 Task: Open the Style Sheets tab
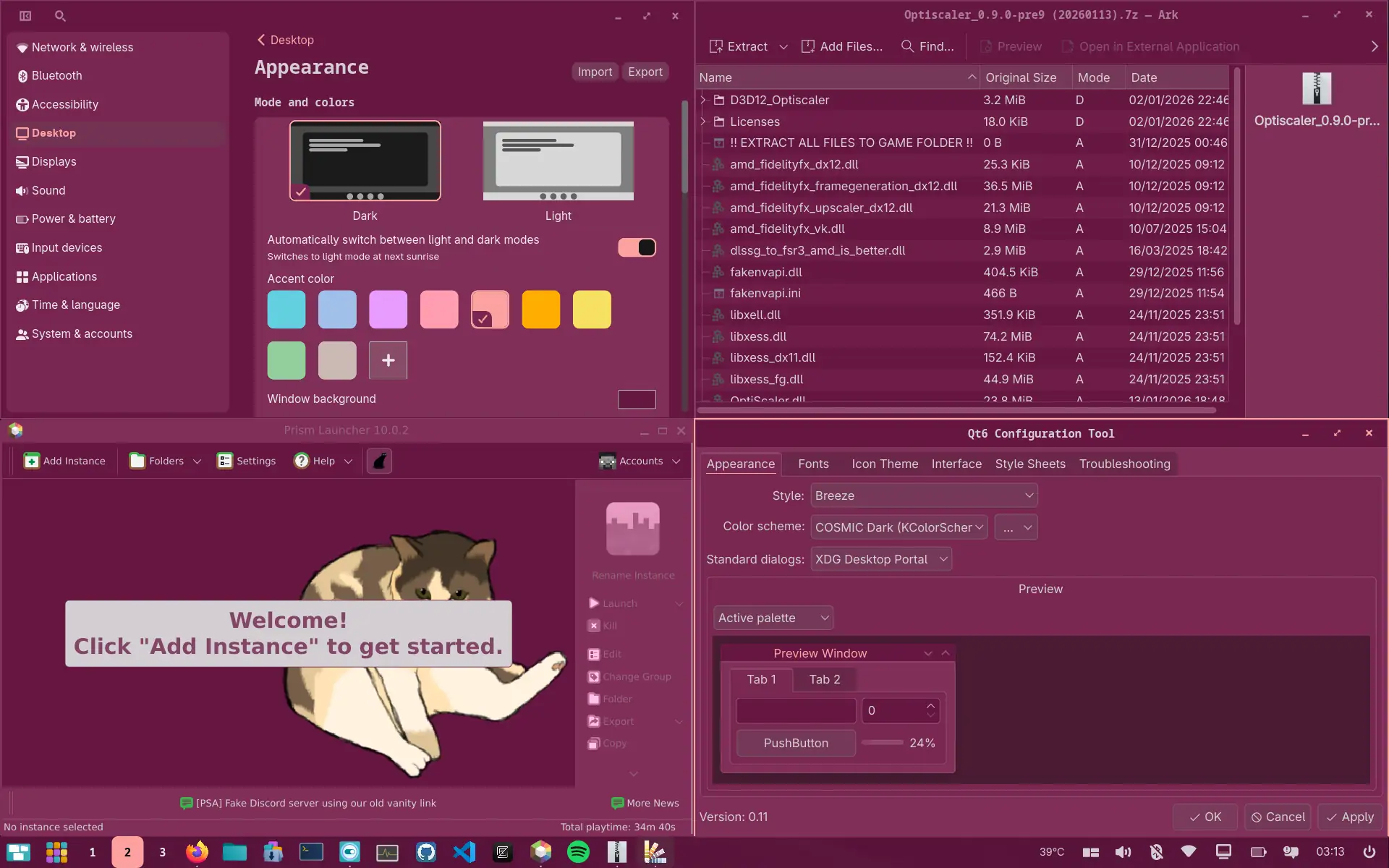pos(1029,464)
